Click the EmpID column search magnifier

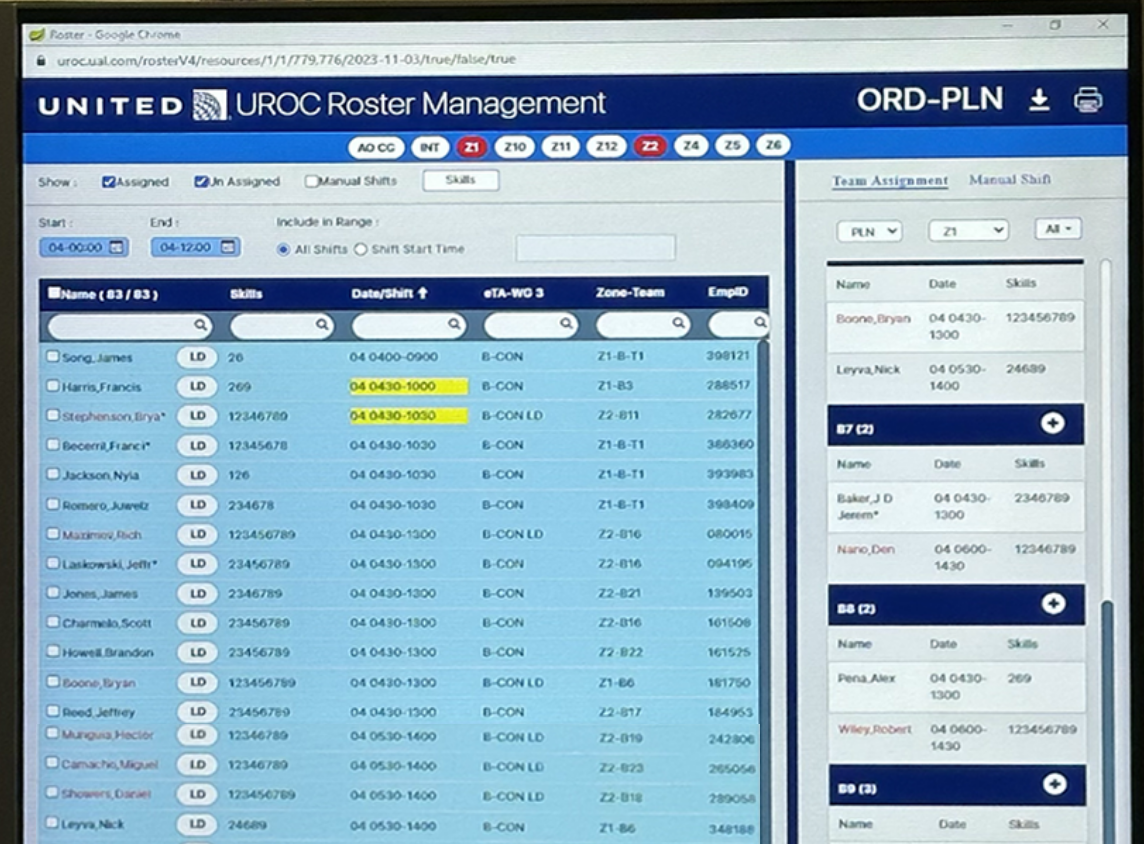[x=760, y=322]
